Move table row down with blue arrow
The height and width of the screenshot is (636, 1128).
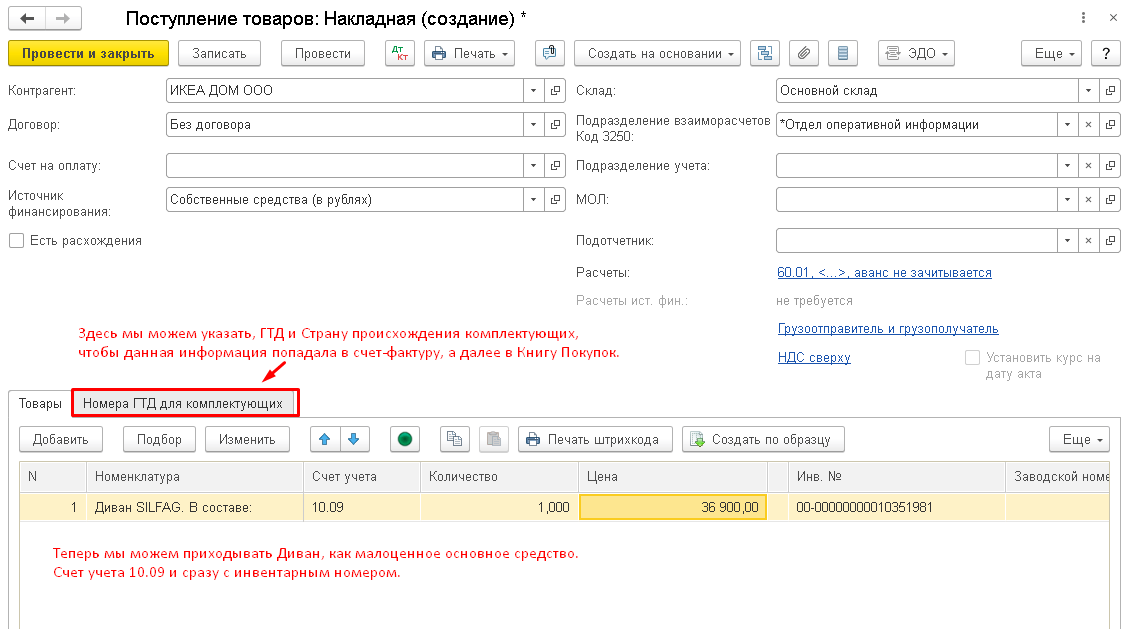click(x=354, y=439)
